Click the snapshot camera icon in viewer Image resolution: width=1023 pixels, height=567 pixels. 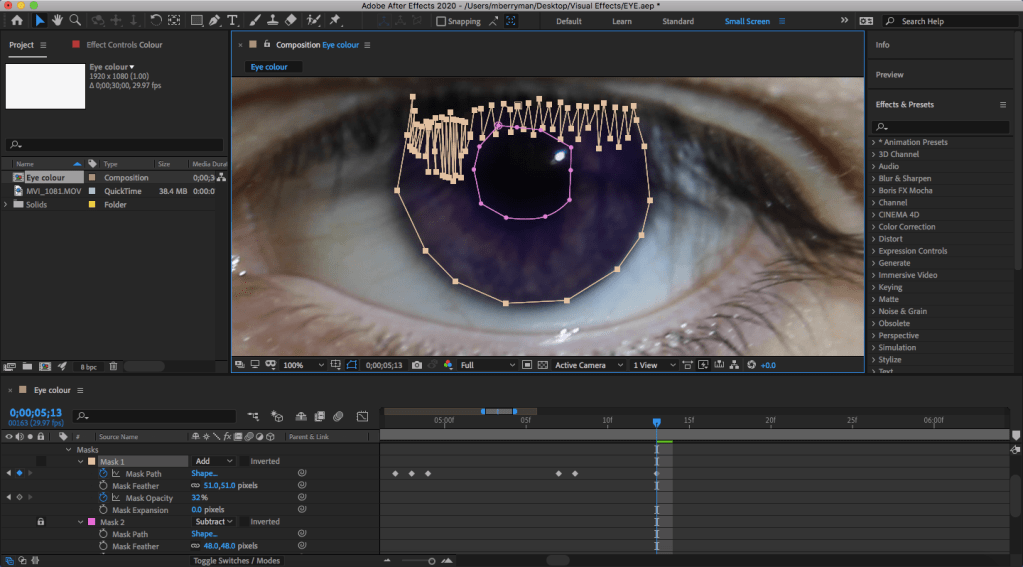pos(417,365)
